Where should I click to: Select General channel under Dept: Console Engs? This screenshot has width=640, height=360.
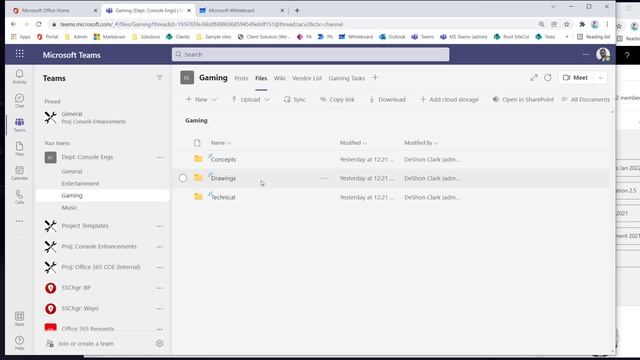click(72, 171)
